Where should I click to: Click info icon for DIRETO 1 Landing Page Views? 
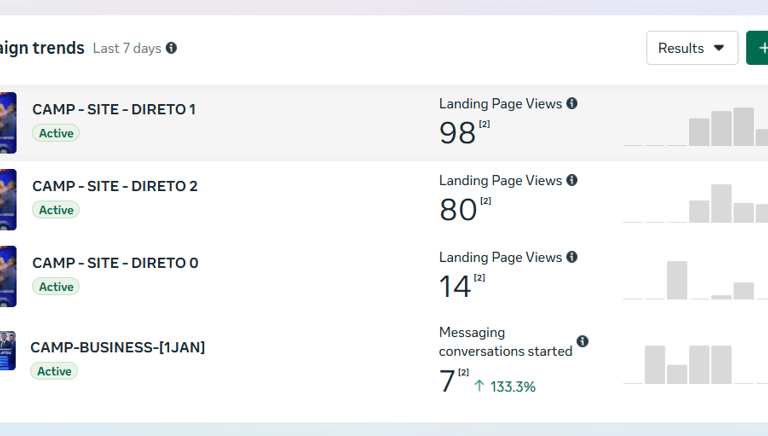click(x=572, y=103)
